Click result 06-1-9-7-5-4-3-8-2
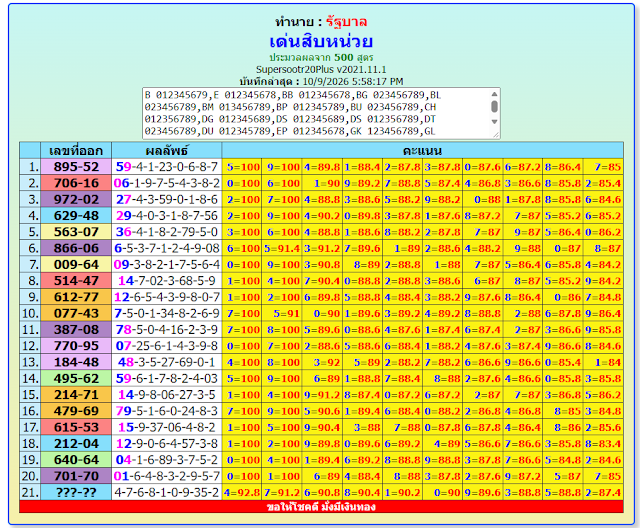 (167, 183)
